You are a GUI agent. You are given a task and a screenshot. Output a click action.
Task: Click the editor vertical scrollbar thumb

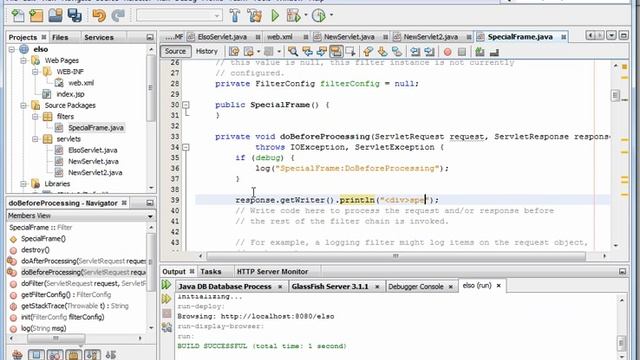(616, 96)
